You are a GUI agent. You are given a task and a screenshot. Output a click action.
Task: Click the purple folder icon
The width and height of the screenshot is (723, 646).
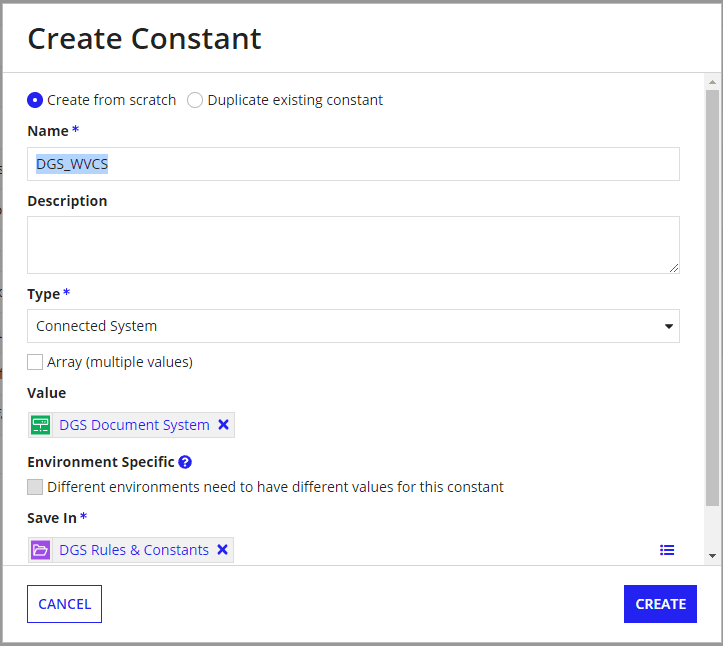[41, 550]
